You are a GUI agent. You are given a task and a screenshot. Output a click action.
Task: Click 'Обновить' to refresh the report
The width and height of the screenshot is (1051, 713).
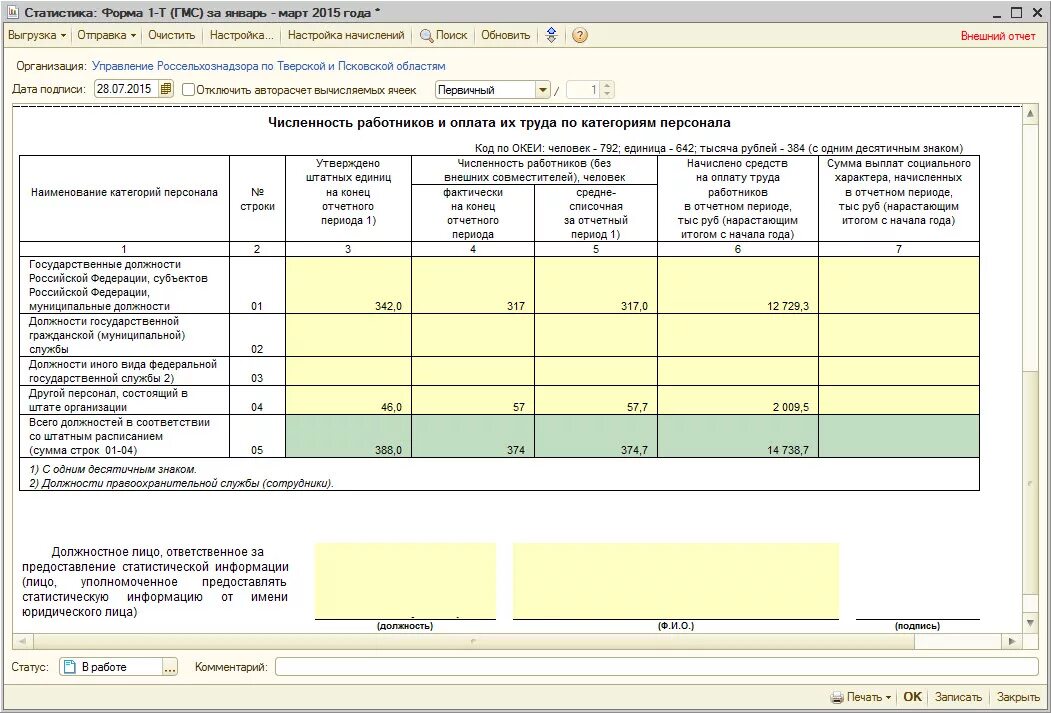(505, 36)
